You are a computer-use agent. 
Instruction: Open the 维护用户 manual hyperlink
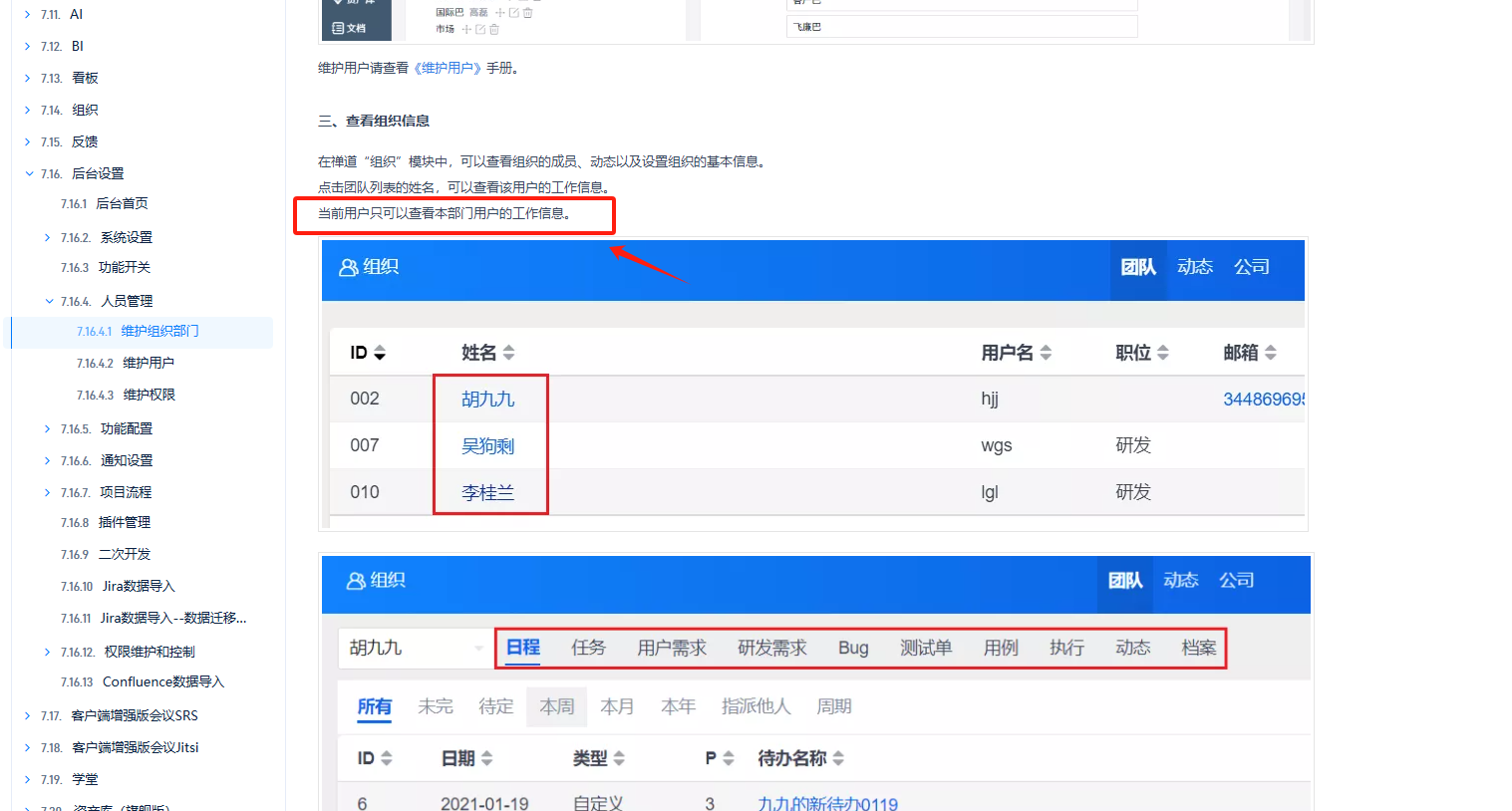tap(448, 68)
